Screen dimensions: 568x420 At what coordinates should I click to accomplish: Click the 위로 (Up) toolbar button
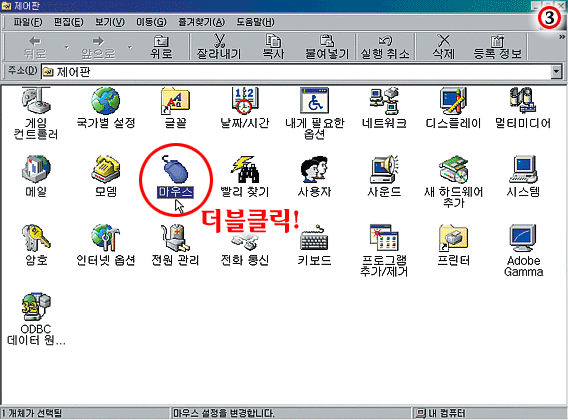[x=161, y=47]
